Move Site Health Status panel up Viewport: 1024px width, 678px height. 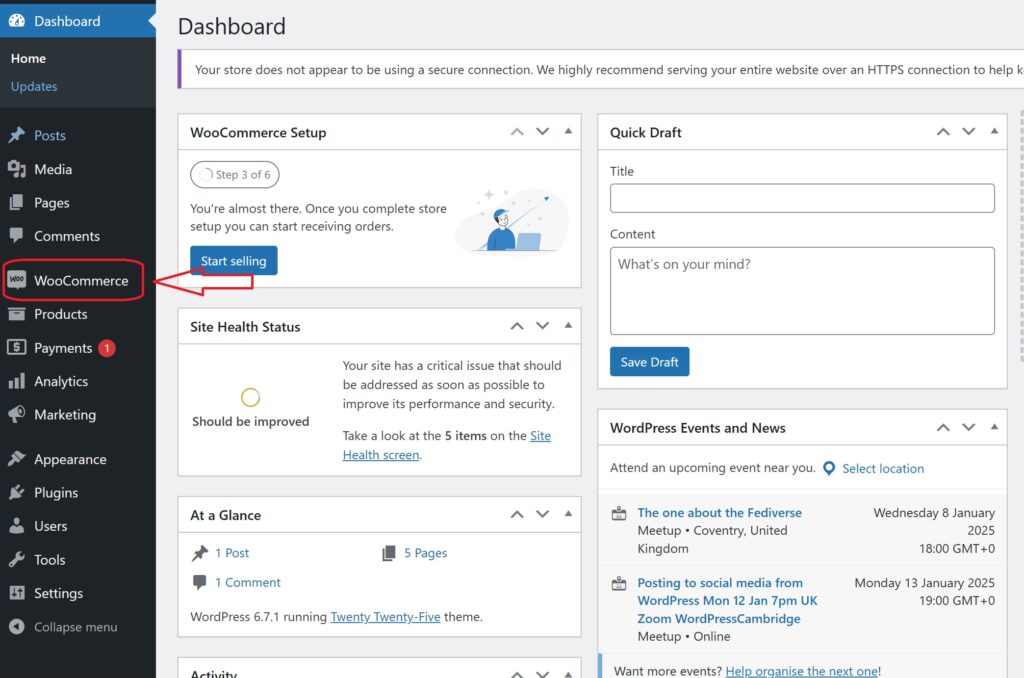coord(517,326)
